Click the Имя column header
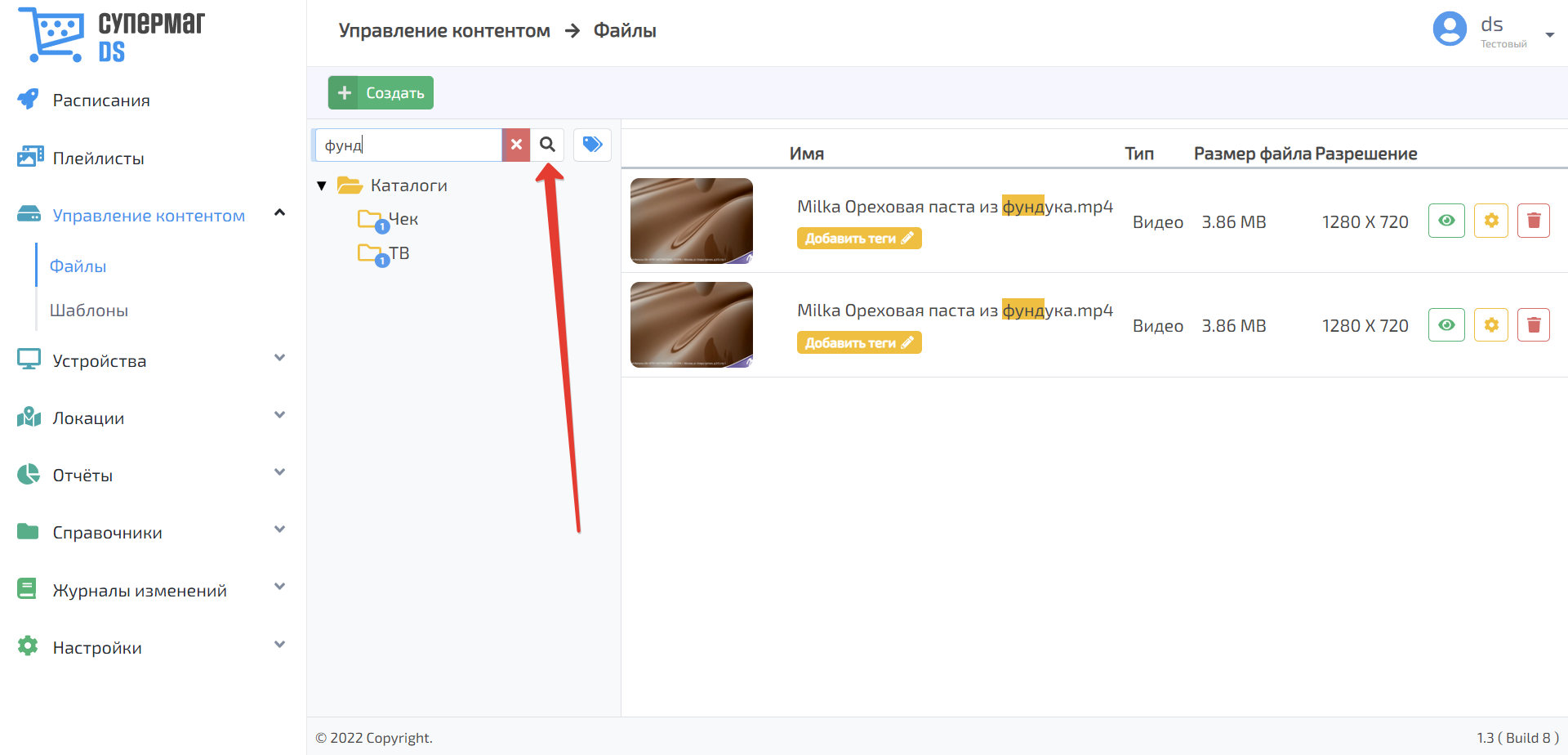The width and height of the screenshot is (1568, 755). (807, 154)
